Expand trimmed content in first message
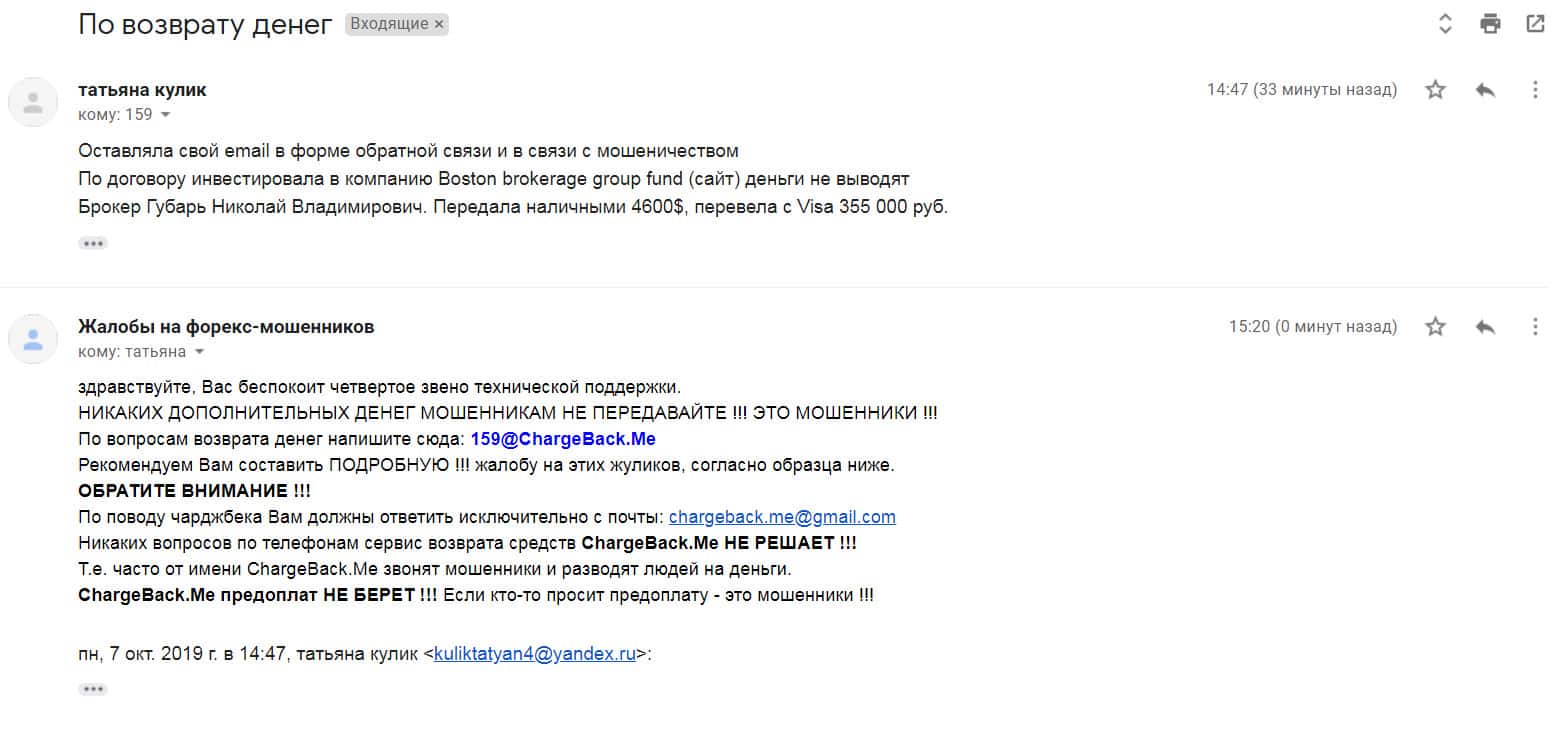Viewport: 1566px width, 737px height. coord(93,243)
